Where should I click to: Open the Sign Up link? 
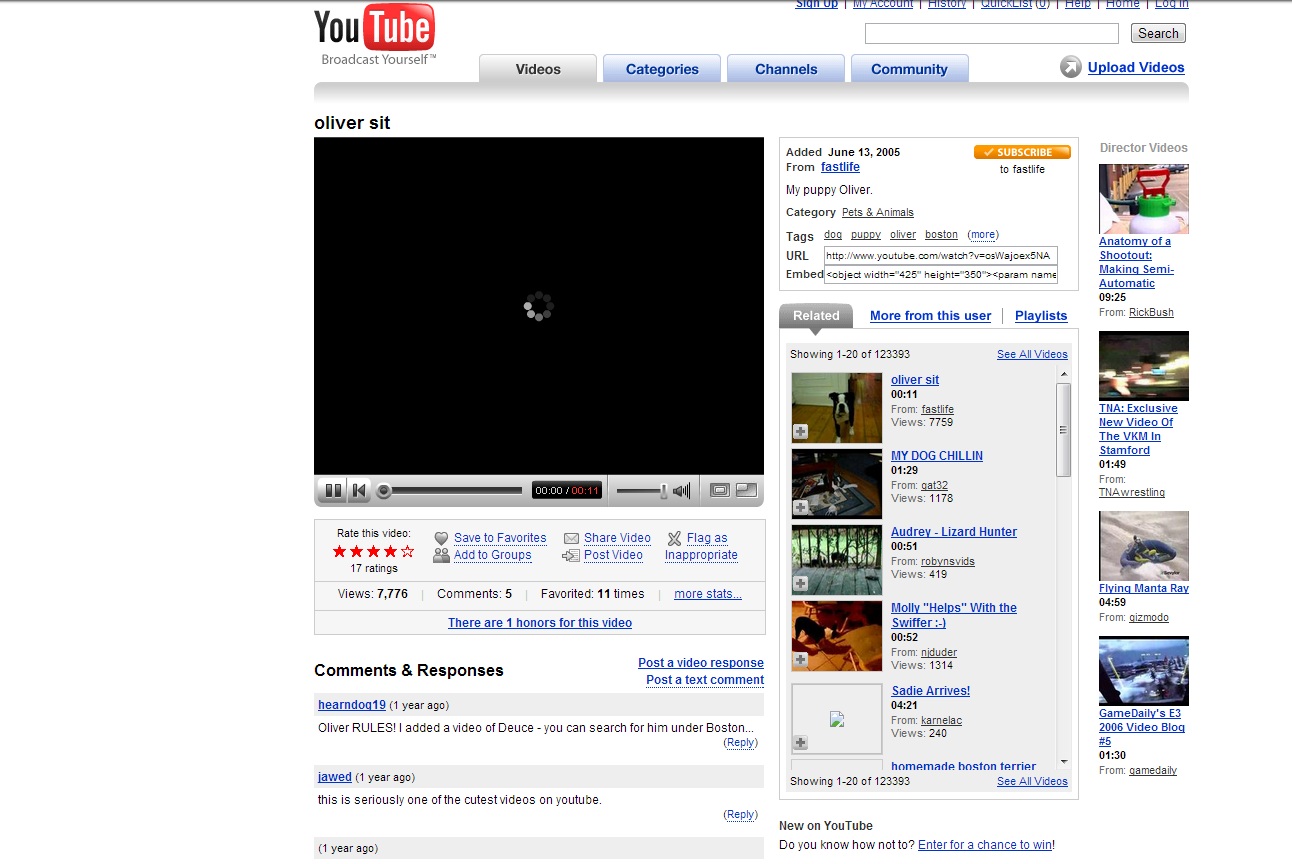click(817, 4)
